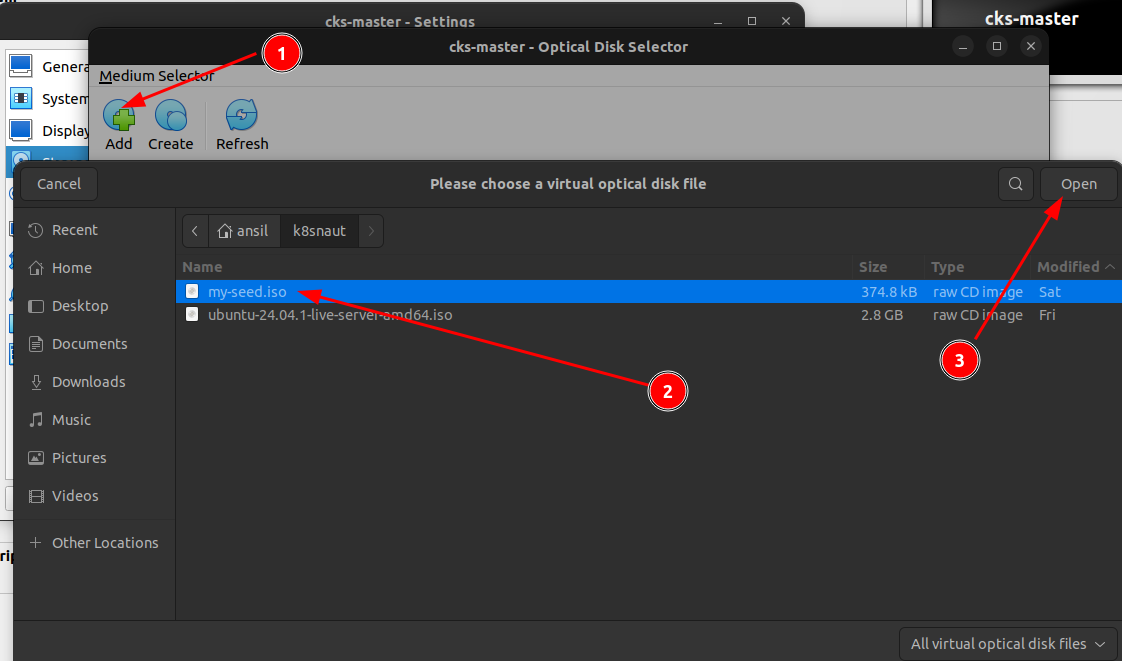Open the Documents folder in sidebar

89,344
